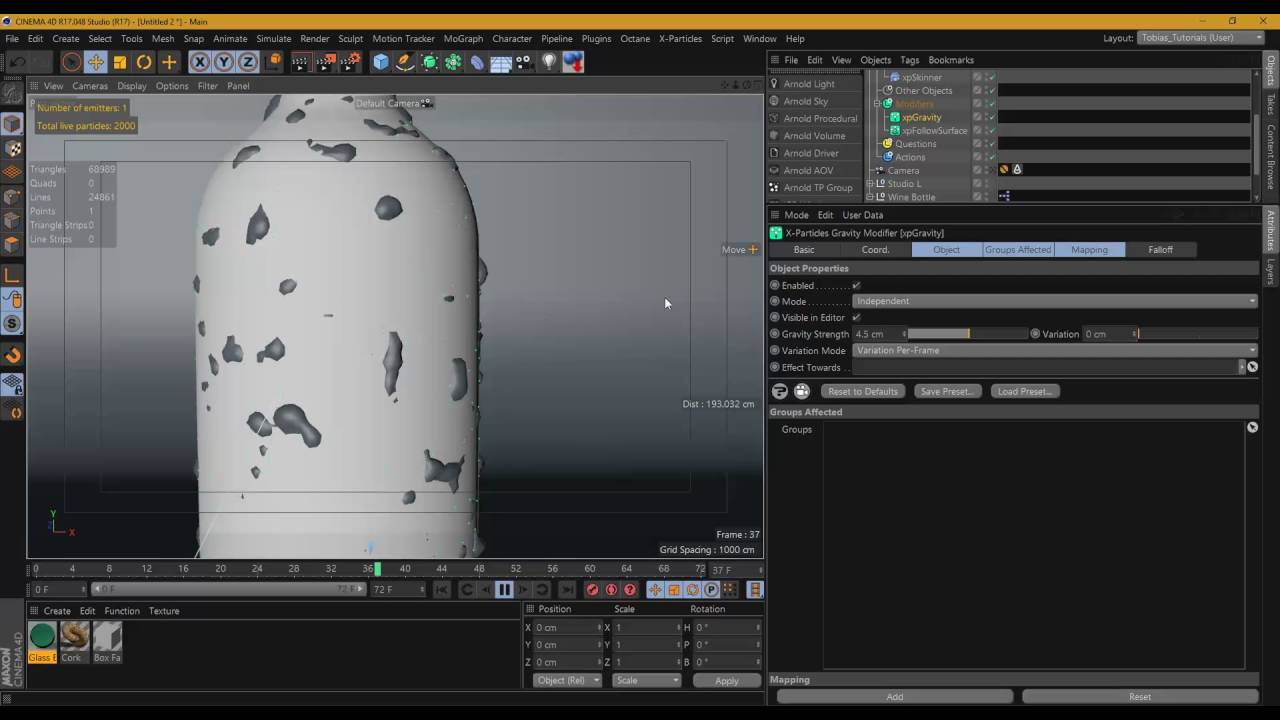Open Edit Render Settings icon

click(x=350, y=62)
